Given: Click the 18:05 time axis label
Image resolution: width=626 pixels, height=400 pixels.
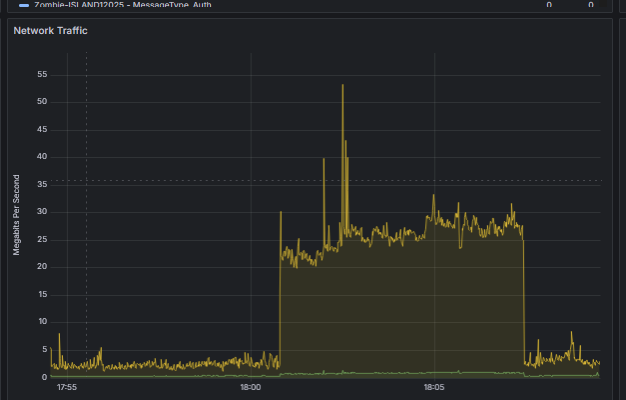Looking at the screenshot, I should (x=434, y=387).
